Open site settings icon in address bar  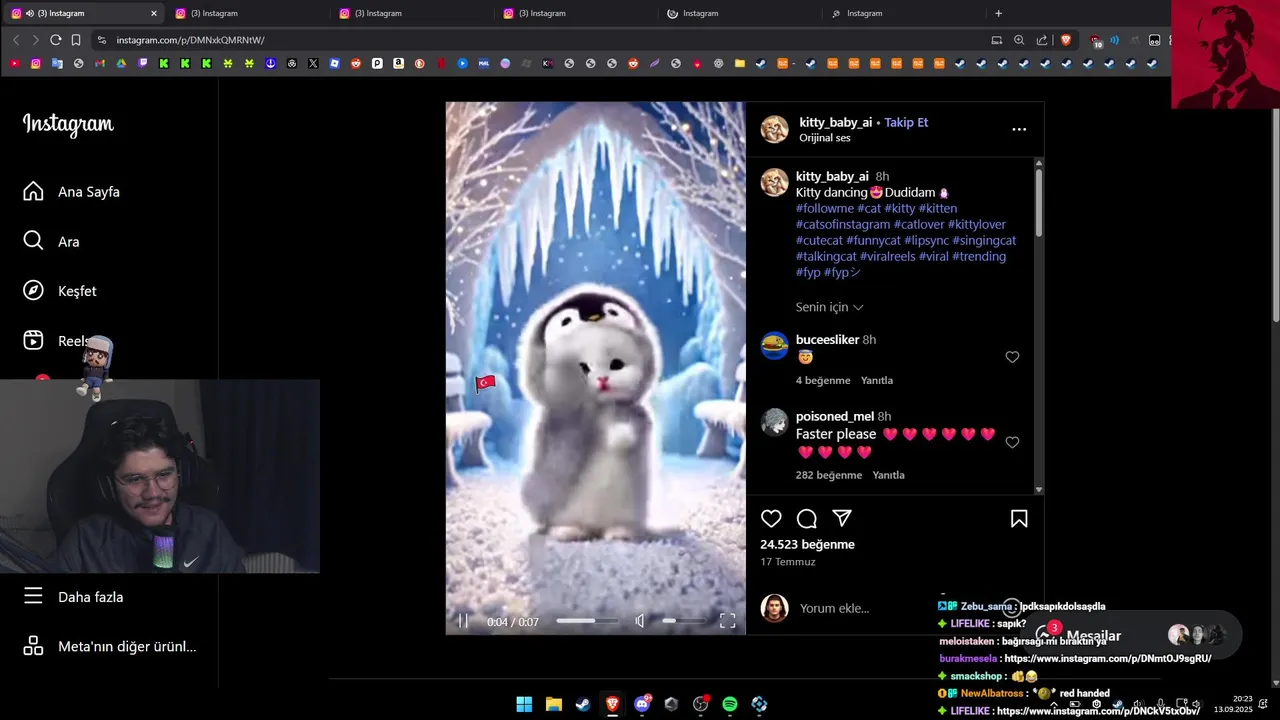tap(101, 40)
